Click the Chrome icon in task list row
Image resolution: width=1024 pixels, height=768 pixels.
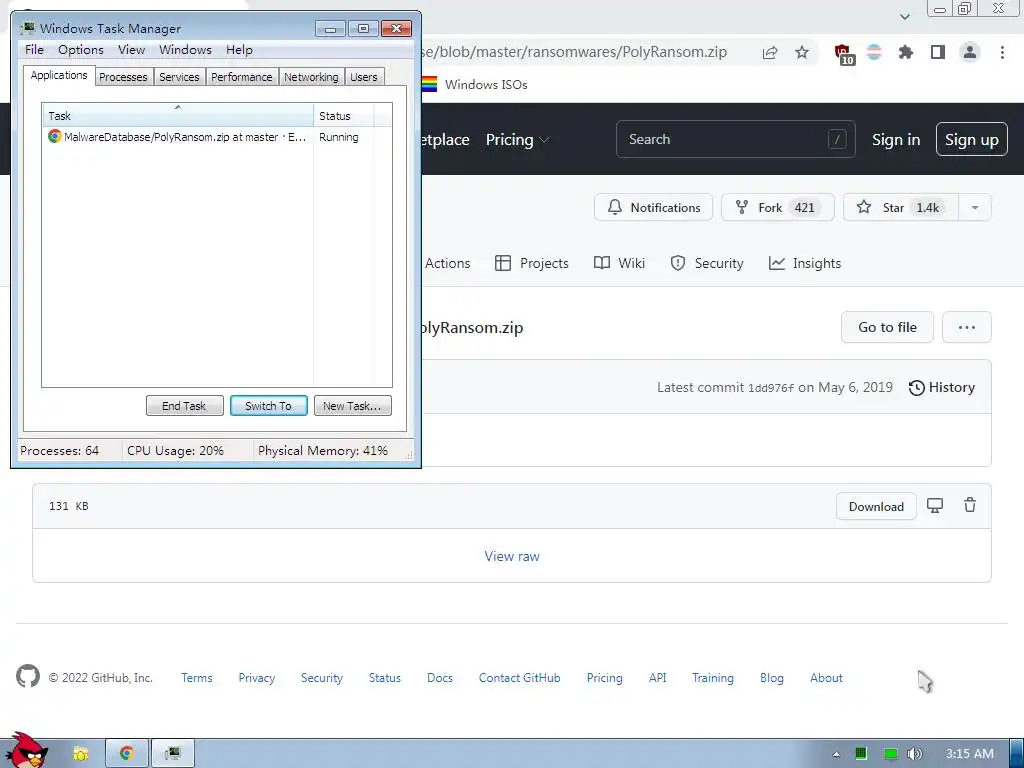(x=55, y=136)
